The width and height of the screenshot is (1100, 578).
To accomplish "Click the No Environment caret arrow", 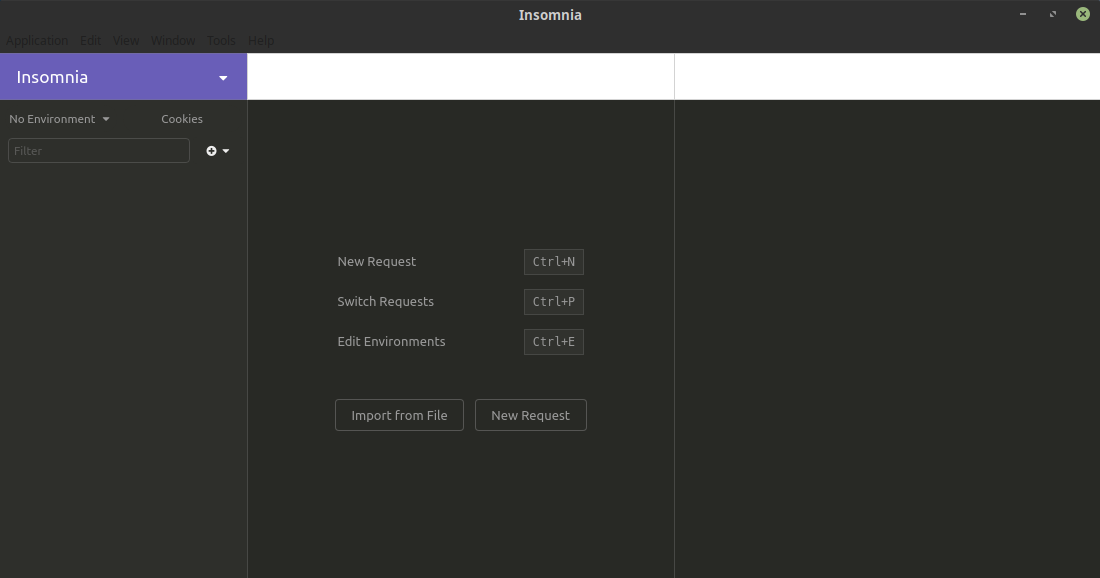I will (105, 118).
